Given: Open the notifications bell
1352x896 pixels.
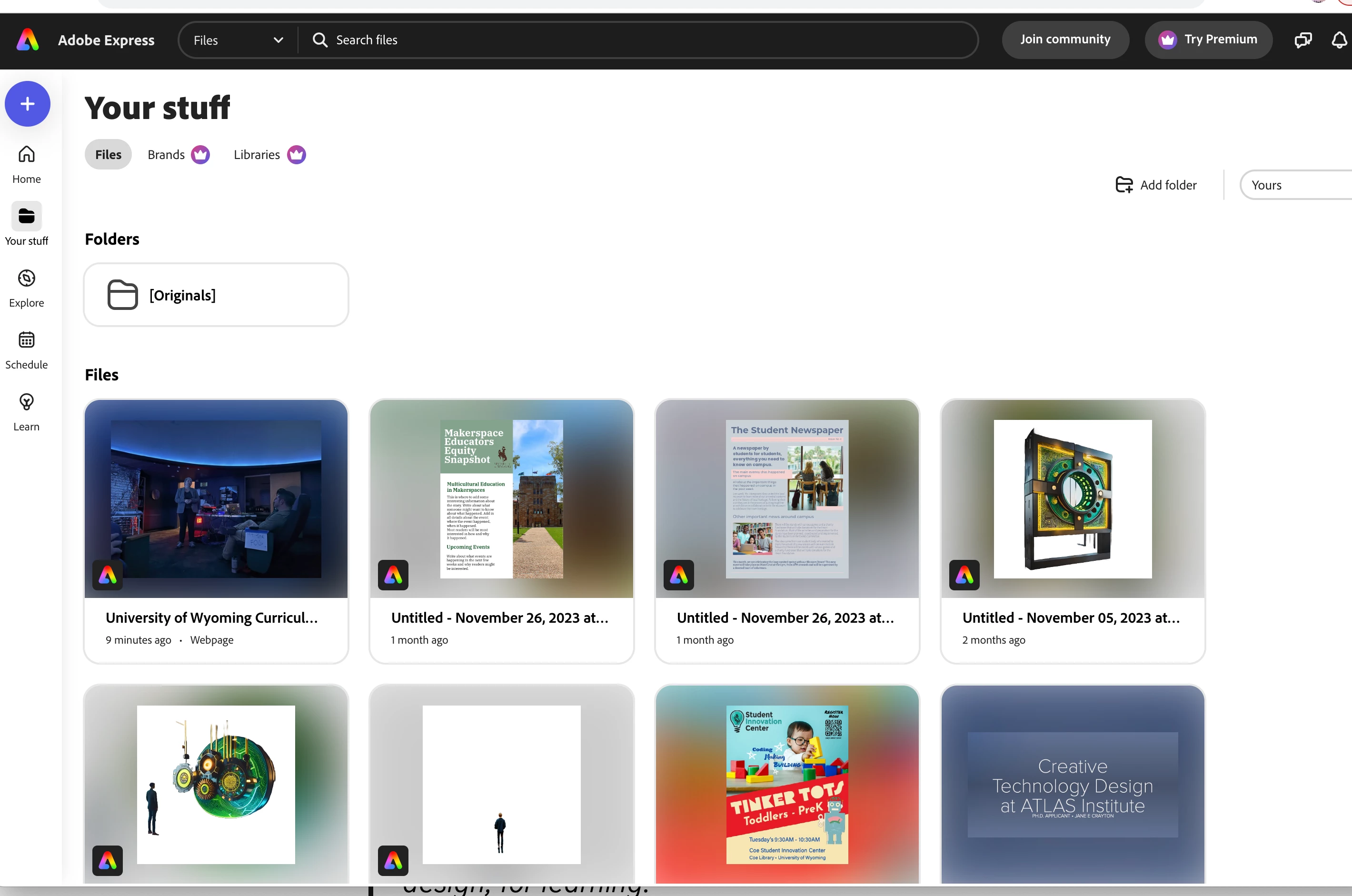Looking at the screenshot, I should pyautogui.click(x=1339, y=40).
